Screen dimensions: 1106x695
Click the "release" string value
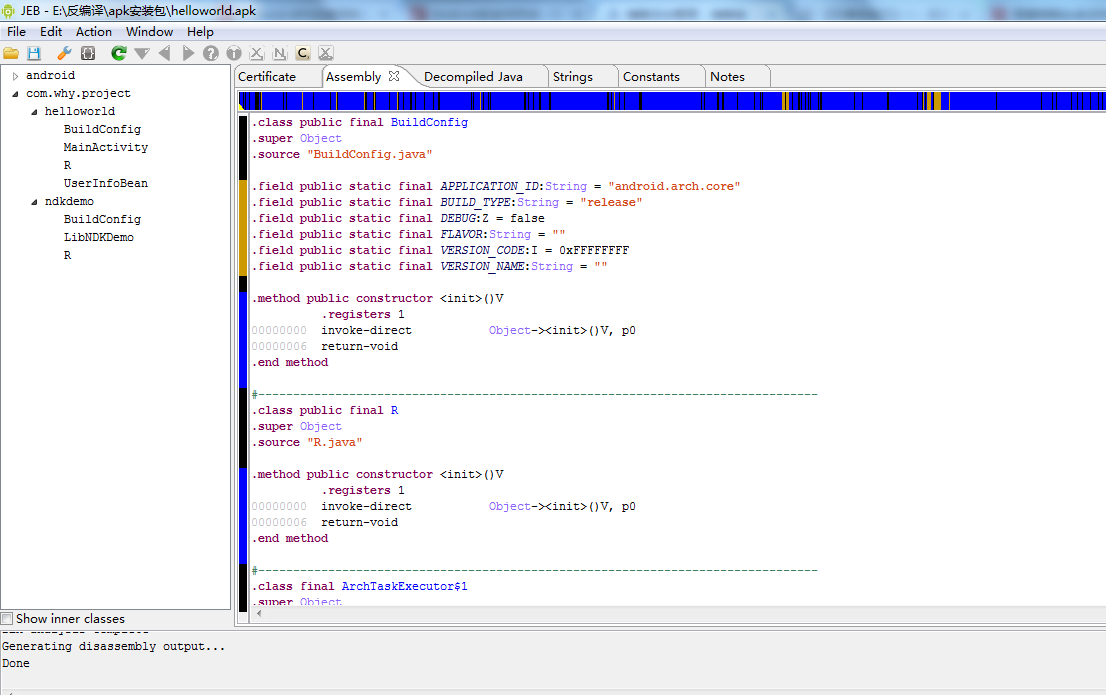pos(611,203)
